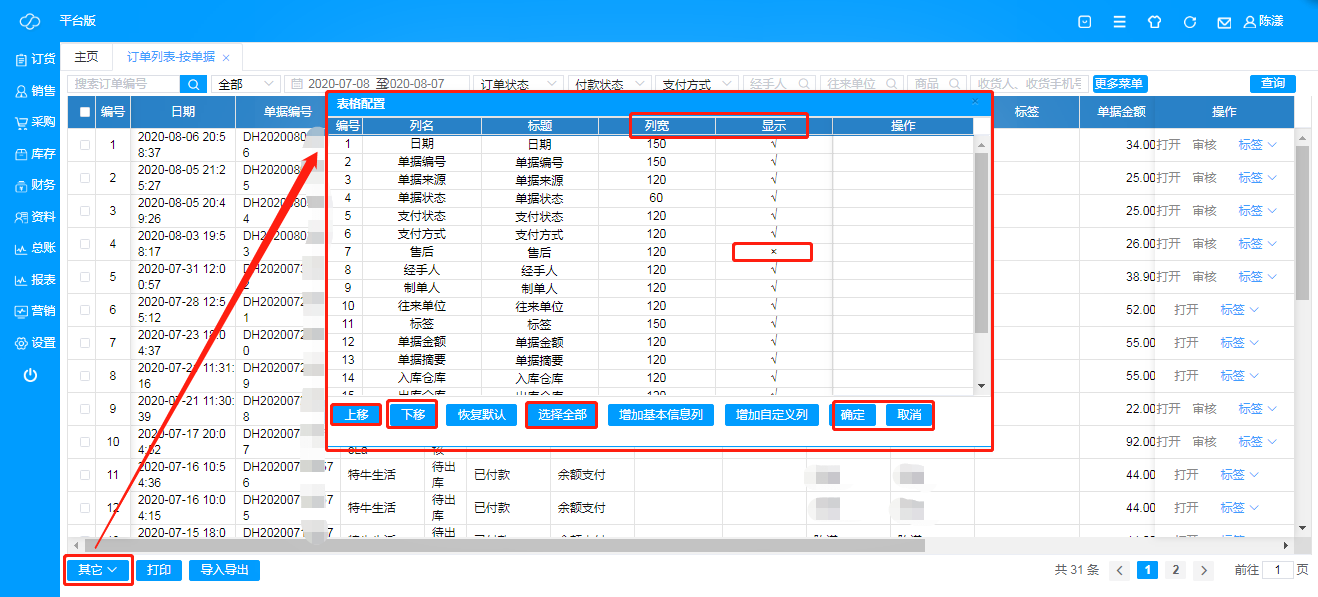Click the search magnifier button by order number

coord(194,84)
